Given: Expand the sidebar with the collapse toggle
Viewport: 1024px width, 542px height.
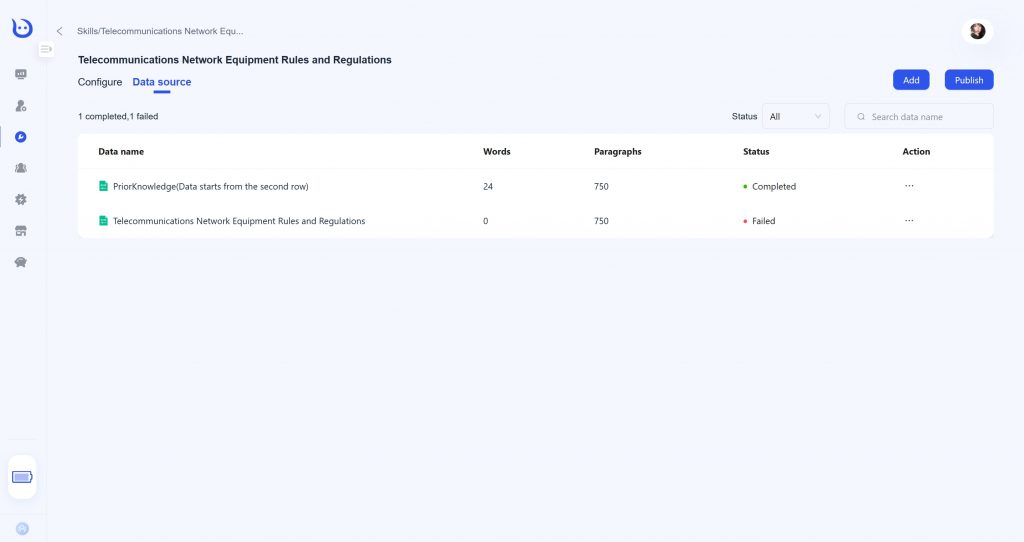Looking at the screenshot, I should [x=46, y=49].
